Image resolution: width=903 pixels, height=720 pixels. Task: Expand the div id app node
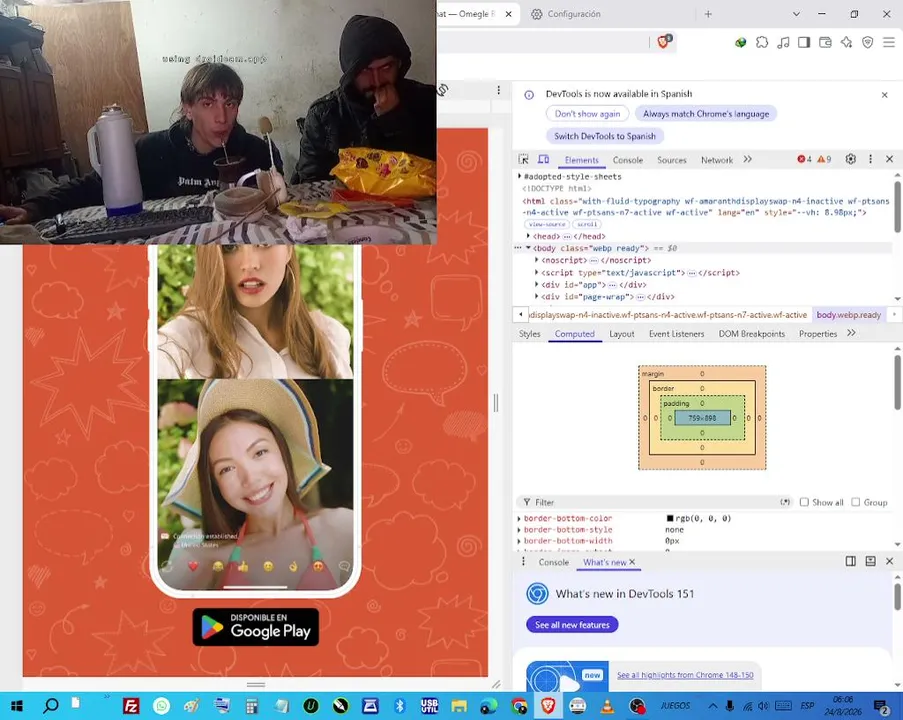click(536, 285)
